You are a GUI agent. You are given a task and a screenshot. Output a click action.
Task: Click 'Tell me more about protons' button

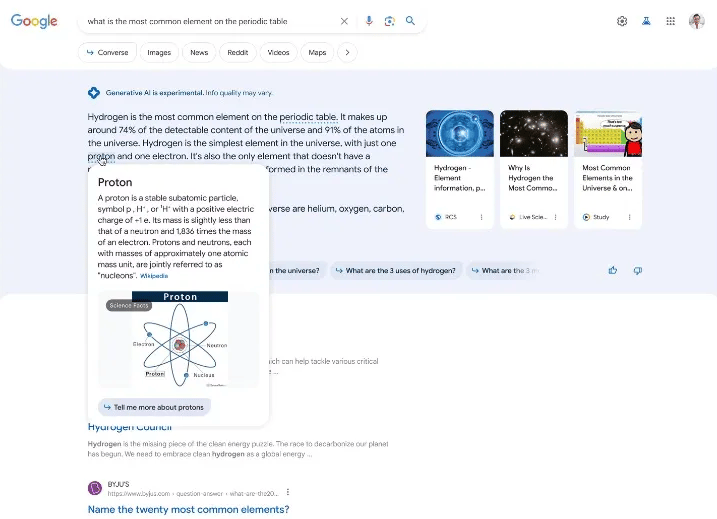click(x=154, y=407)
